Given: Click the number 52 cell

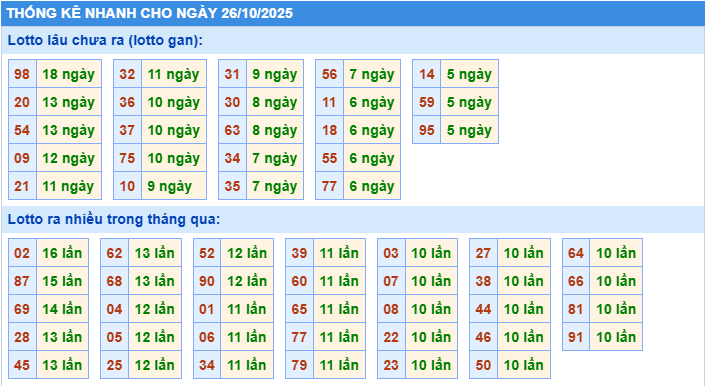Looking at the screenshot, I should tap(207, 253).
